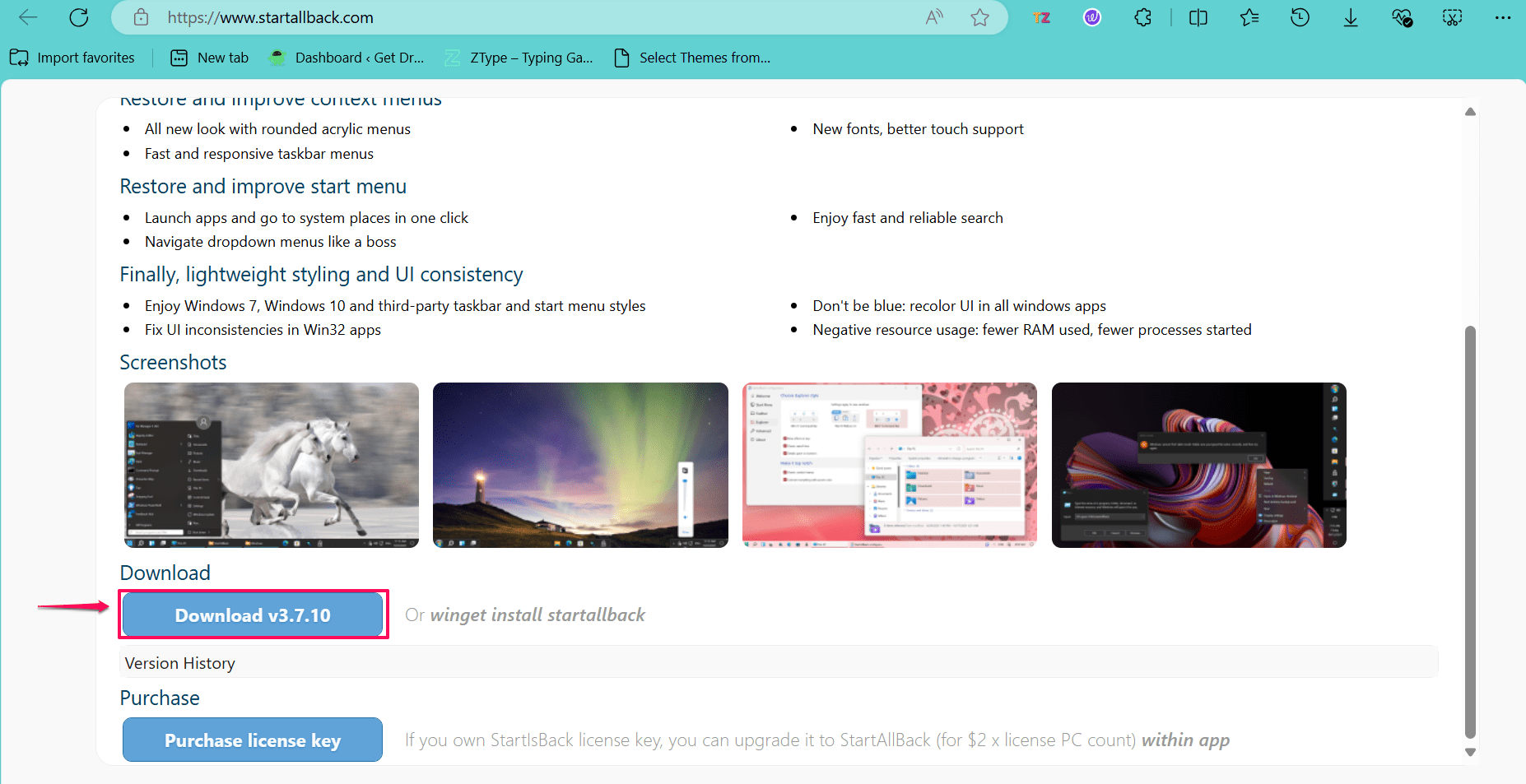This screenshot has width=1526, height=784.
Task: Open Select Themes from... bookmark
Action: click(692, 58)
